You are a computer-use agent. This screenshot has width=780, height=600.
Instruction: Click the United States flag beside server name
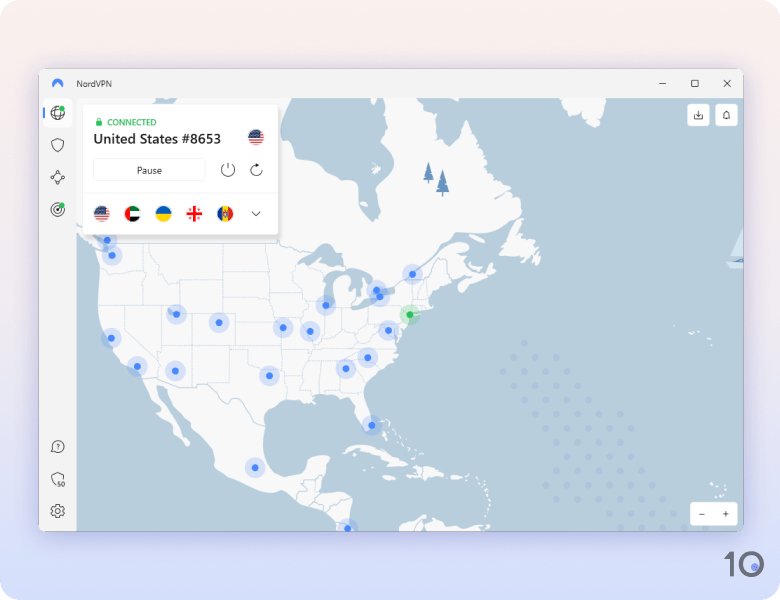(x=256, y=137)
